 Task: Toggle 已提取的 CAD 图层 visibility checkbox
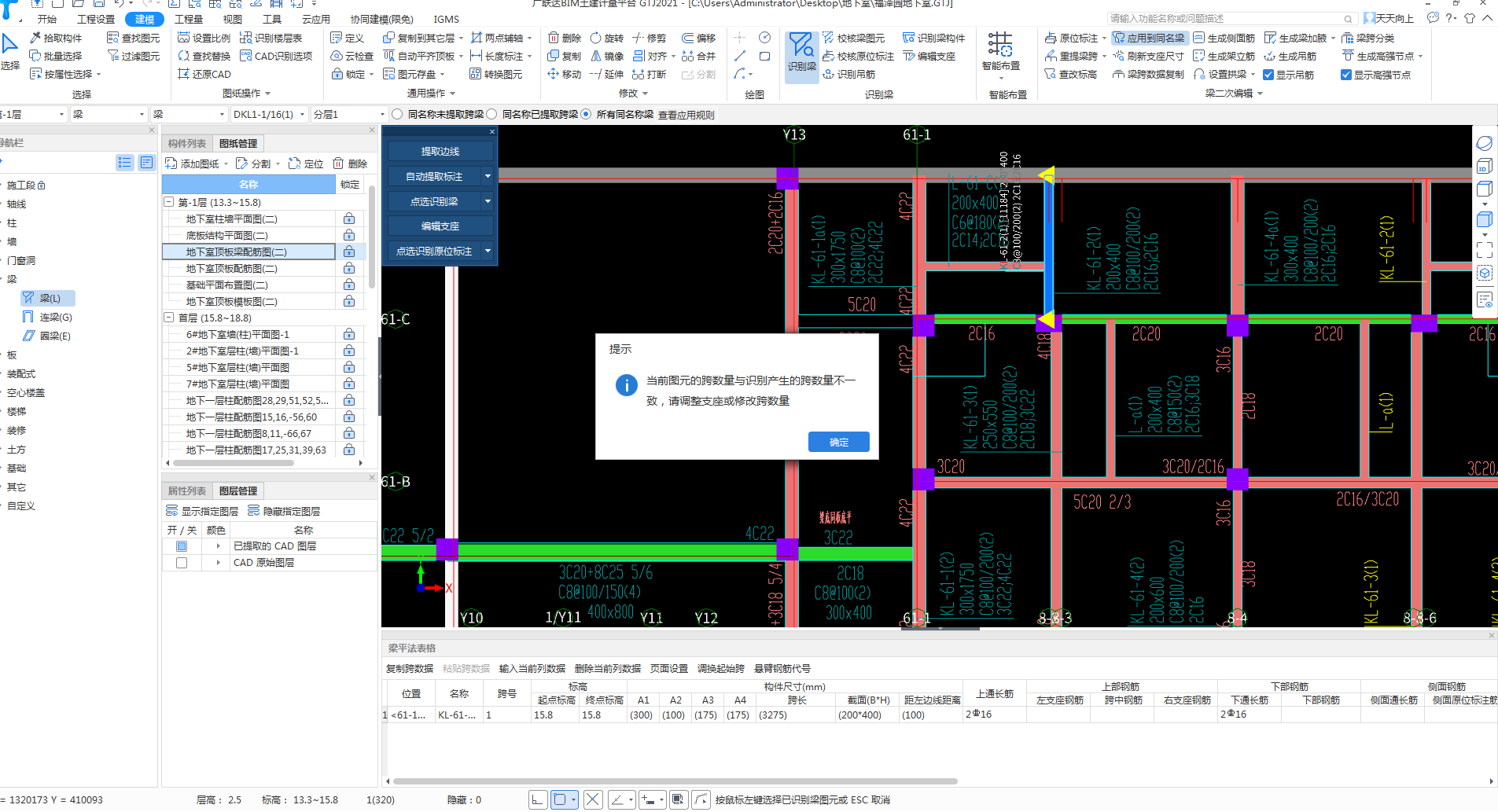[x=182, y=546]
